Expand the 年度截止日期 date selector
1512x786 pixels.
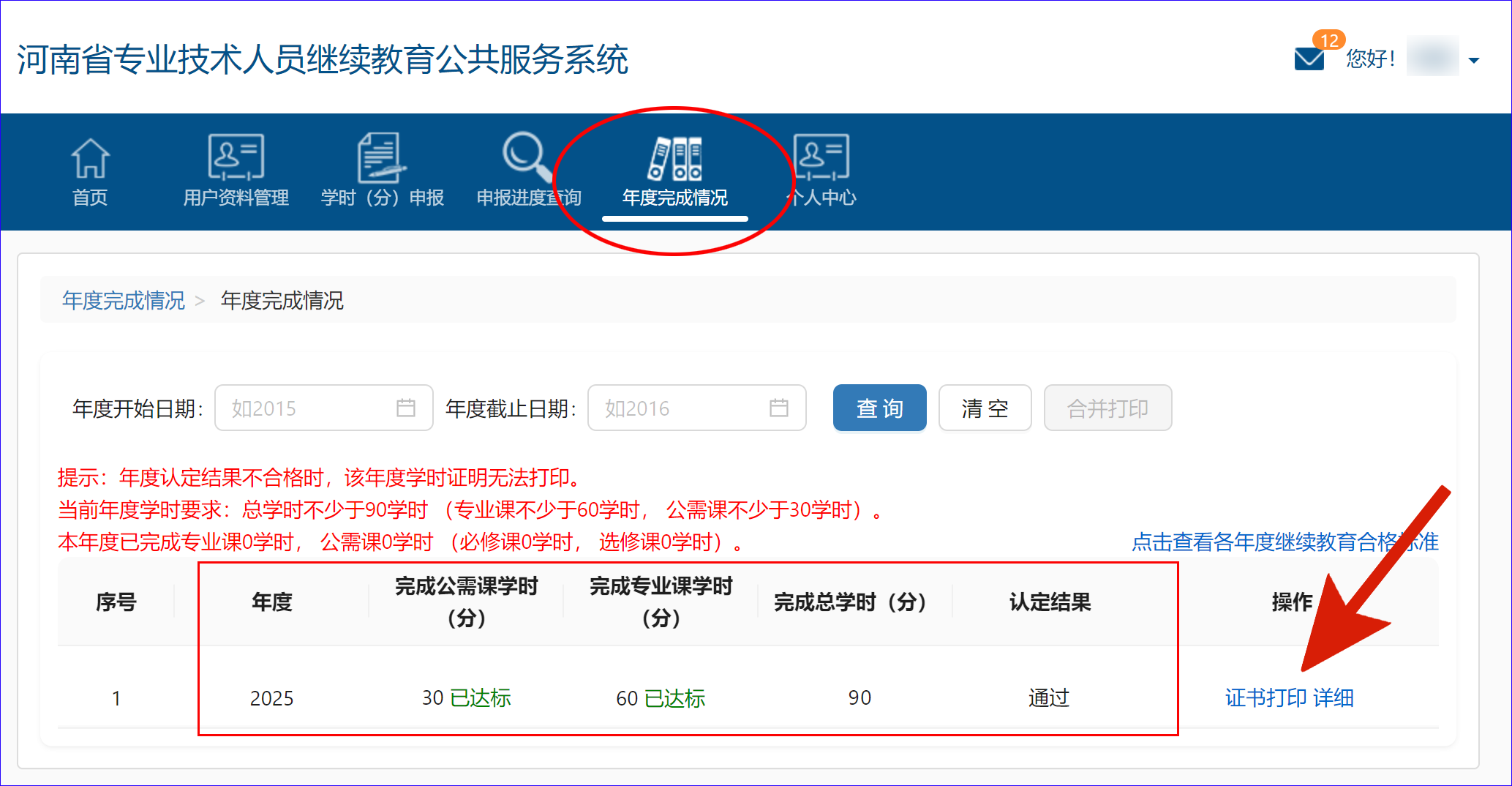pyautogui.click(x=696, y=408)
